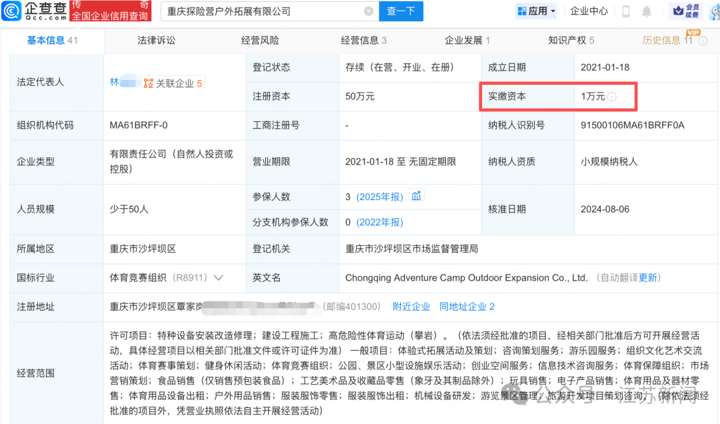Click the Qcc.com logo icon

tap(11, 11)
